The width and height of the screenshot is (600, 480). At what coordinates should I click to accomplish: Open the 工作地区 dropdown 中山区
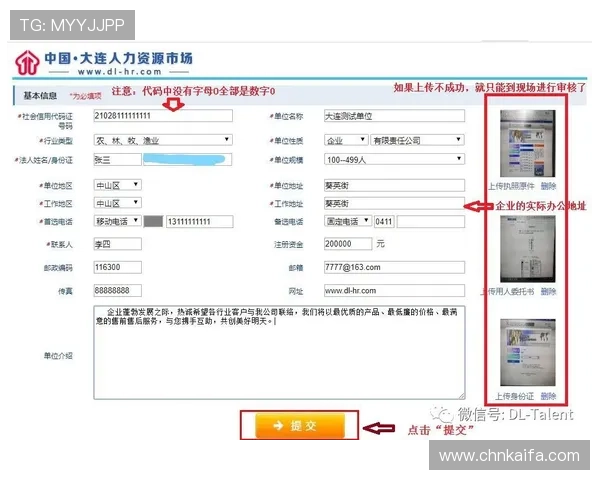117,203
